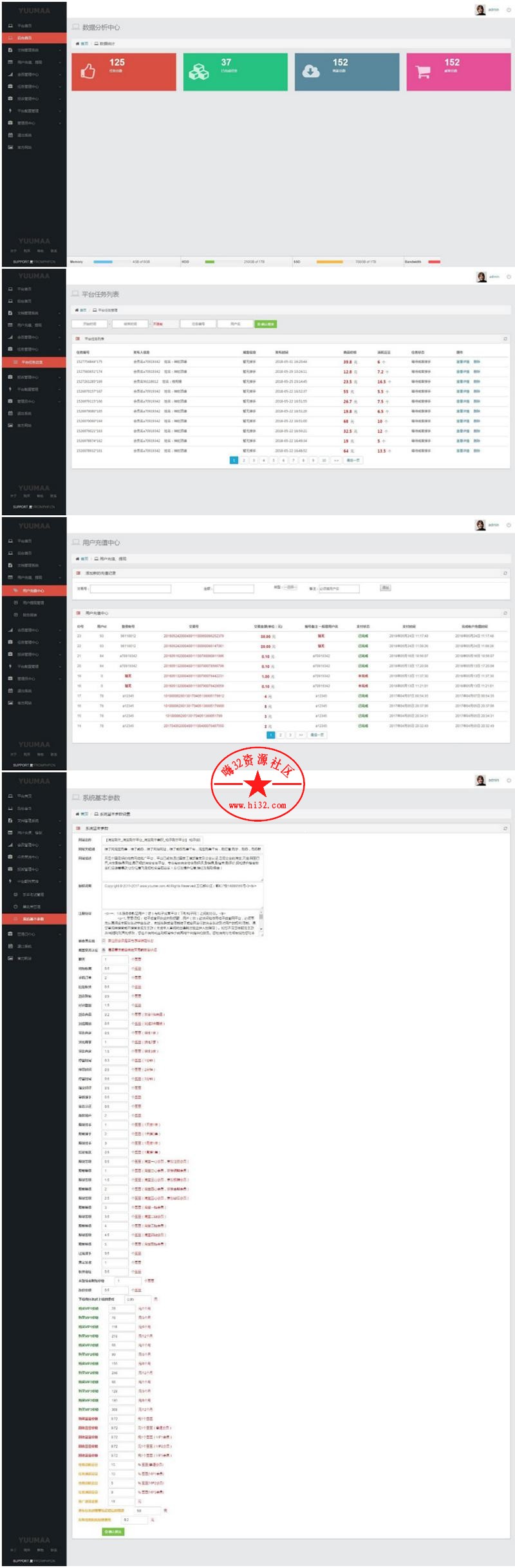Click the Memory usage bar in the footer
The height and width of the screenshot is (1568, 515).
click(x=103, y=262)
